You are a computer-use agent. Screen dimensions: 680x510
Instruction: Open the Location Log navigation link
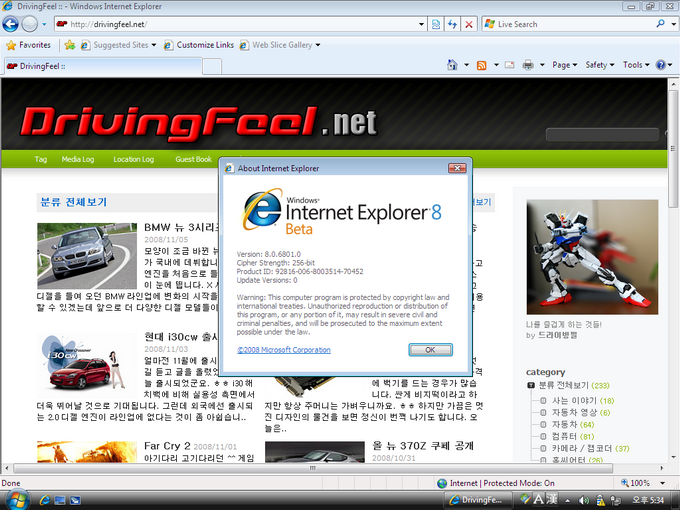point(134,159)
